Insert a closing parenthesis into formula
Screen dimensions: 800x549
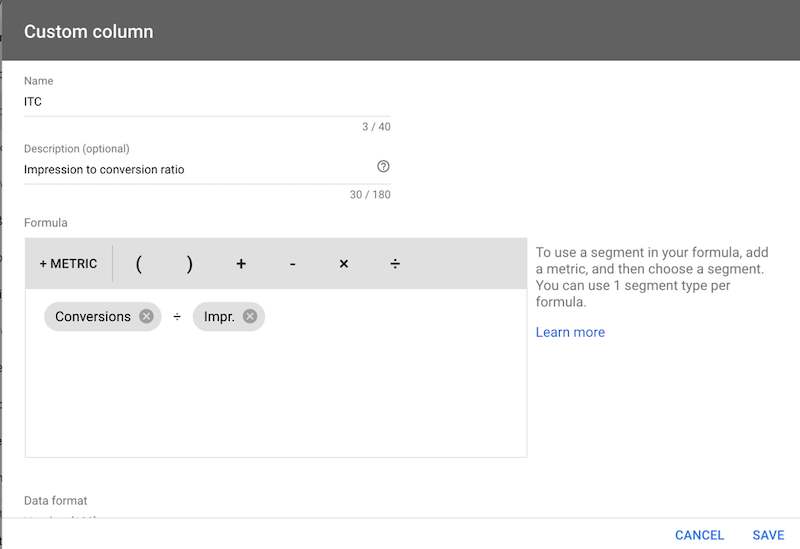pos(190,264)
